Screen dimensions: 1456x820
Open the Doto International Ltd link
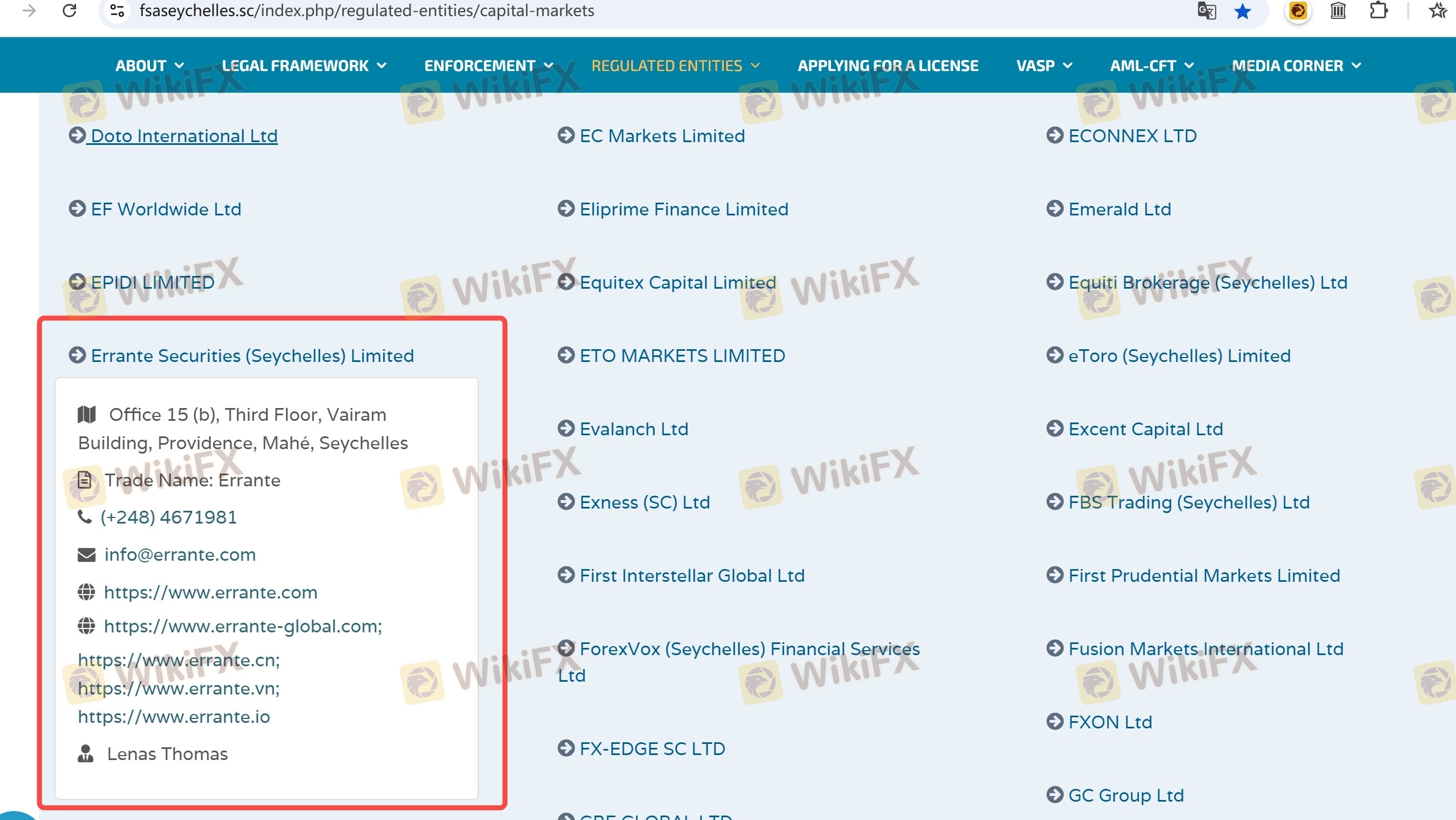pos(184,136)
